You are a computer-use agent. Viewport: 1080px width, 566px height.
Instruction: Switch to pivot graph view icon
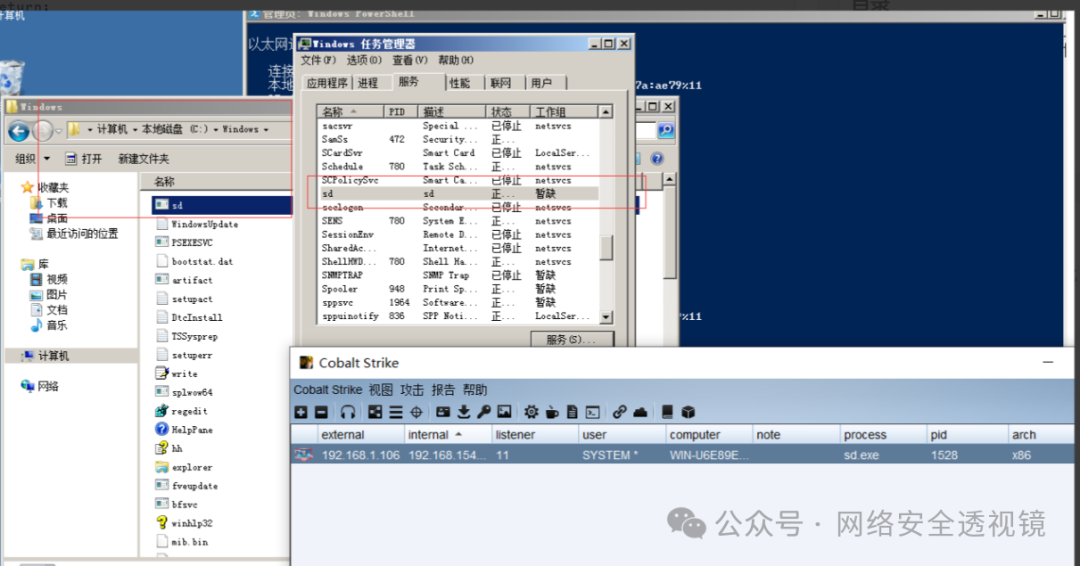coord(375,412)
